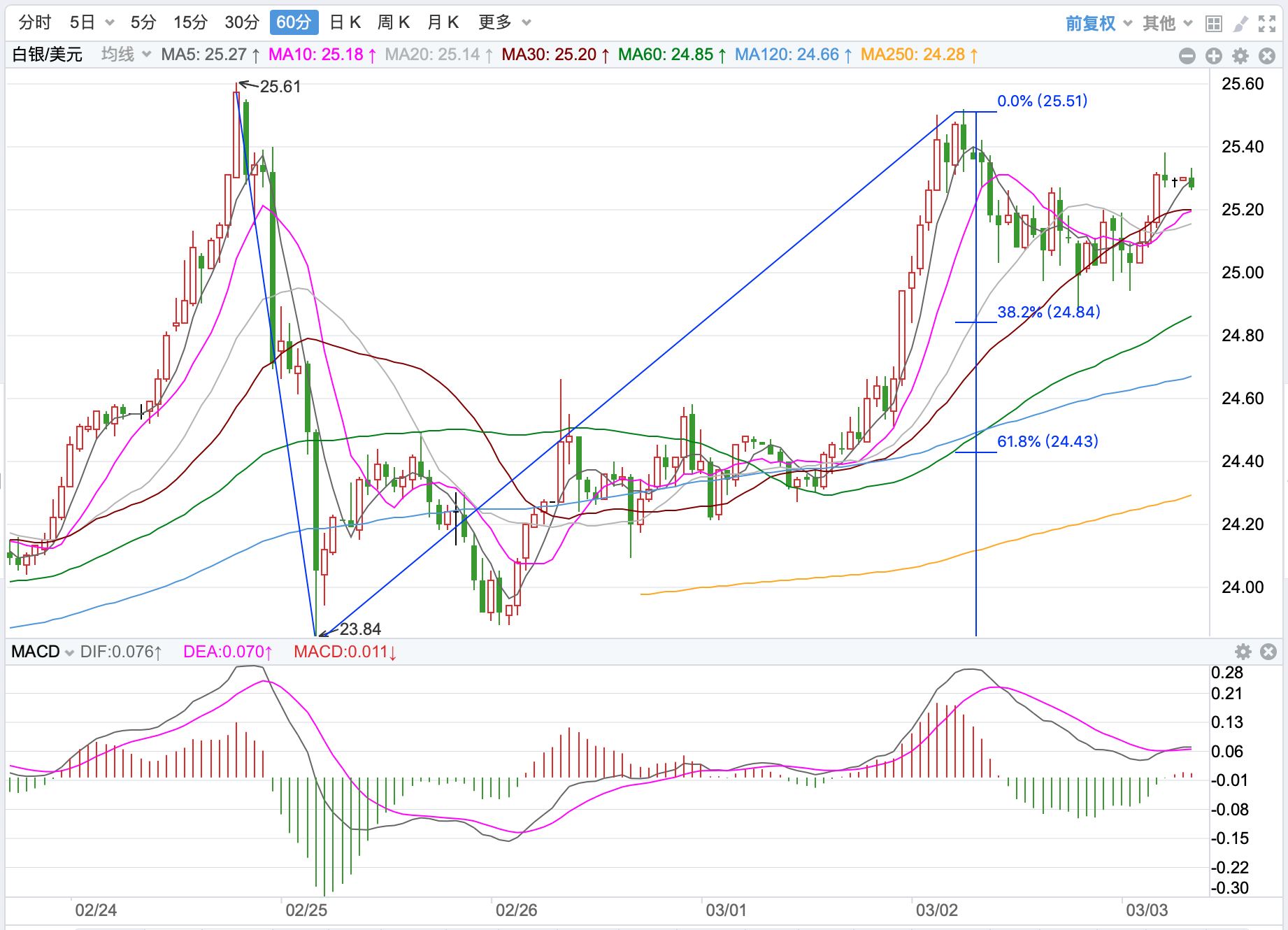Expand the dropdown arrow beside 5日
The height and width of the screenshot is (930, 1288).
[x=110, y=23]
